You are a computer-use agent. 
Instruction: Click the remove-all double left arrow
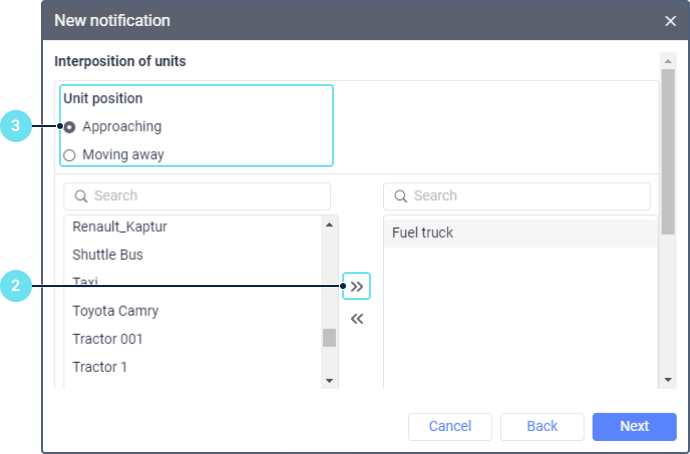pos(357,319)
